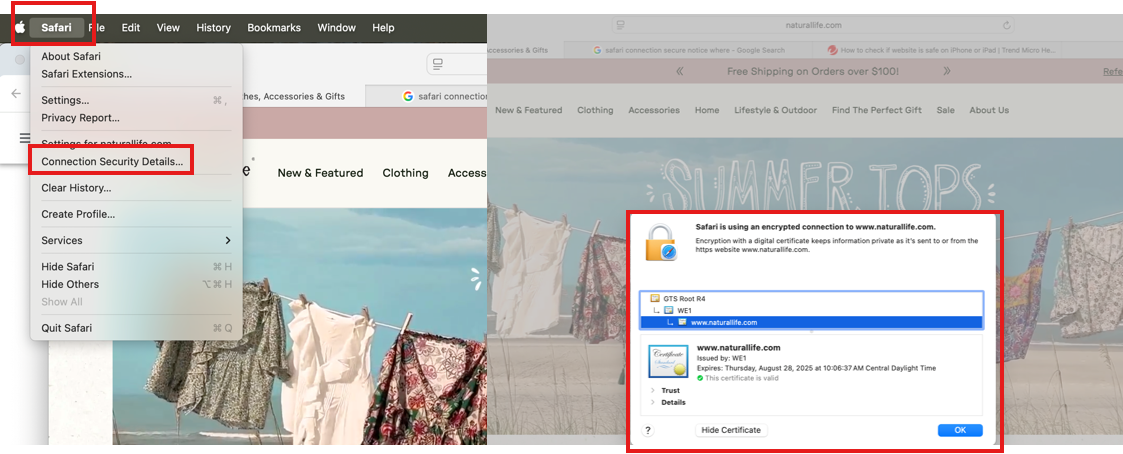
Task: Expand the Details disclosure triangle
Action: click(653, 402)
